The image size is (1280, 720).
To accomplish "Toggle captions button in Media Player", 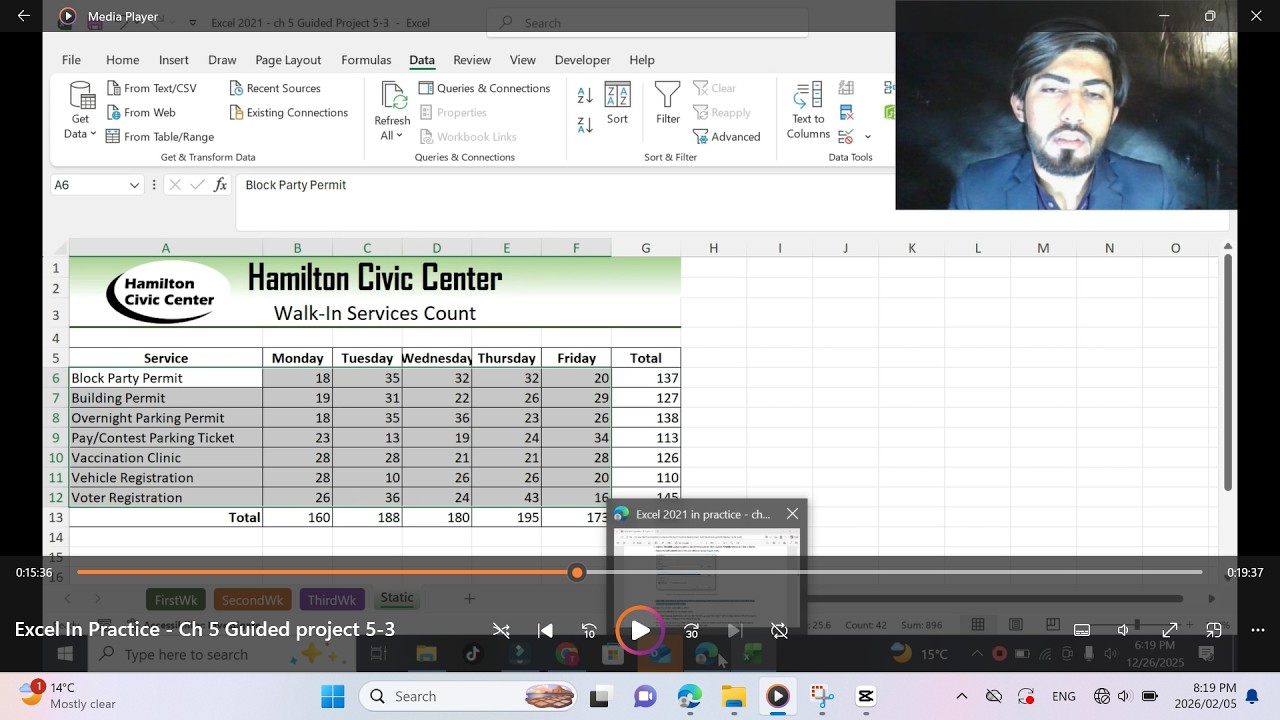I will click(x=1082, y=630).
